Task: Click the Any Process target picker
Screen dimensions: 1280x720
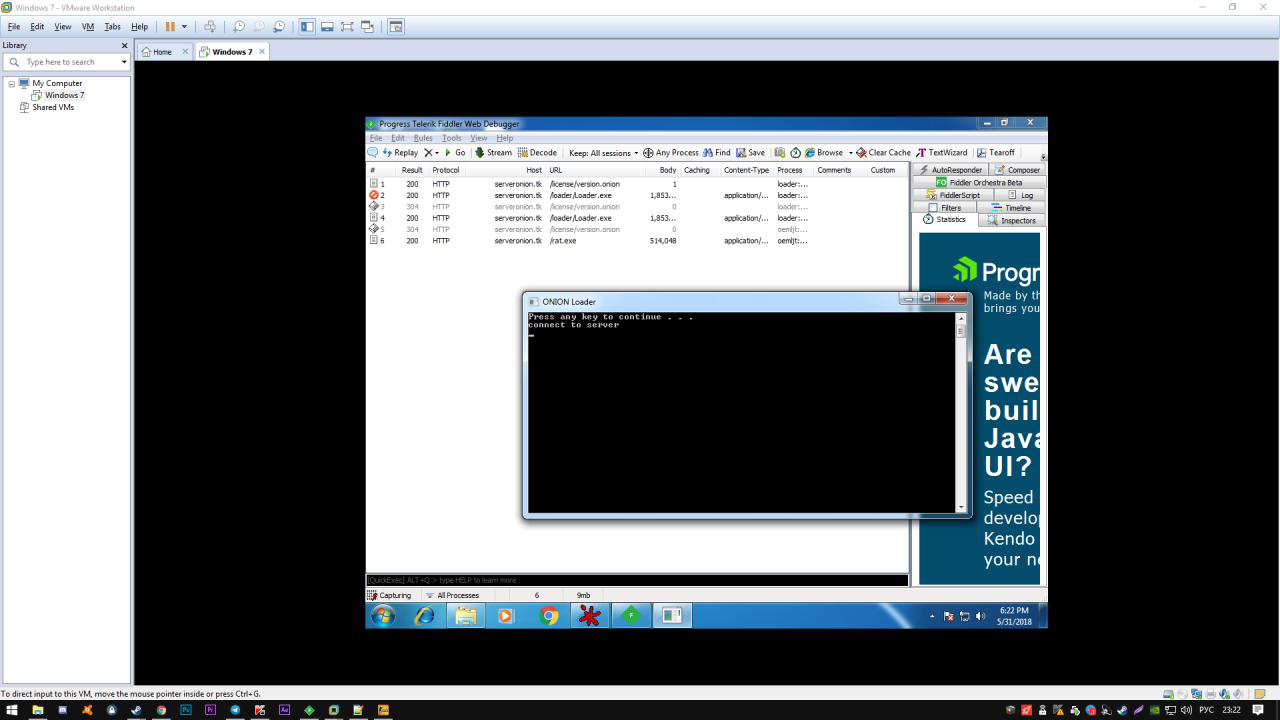Action: (x=670, y=153)
